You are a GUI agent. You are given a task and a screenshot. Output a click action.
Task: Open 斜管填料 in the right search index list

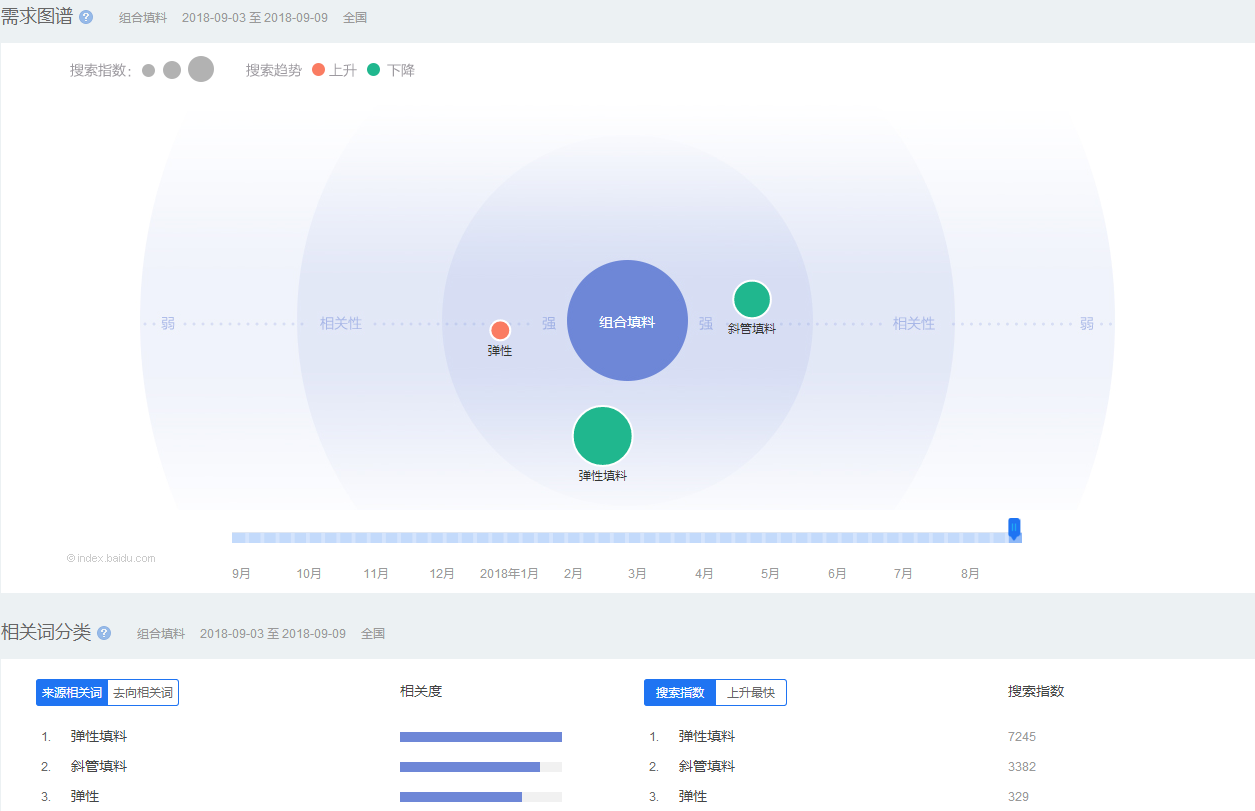pos(707,766)
